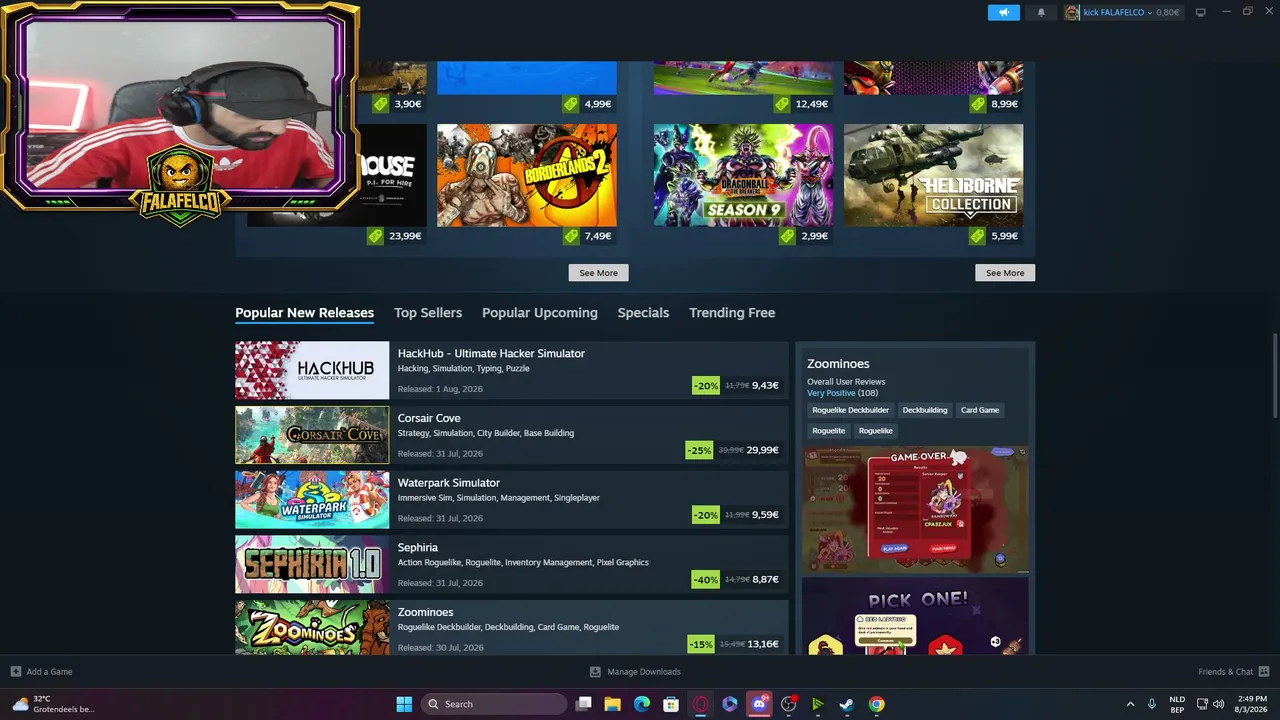
Task: Click the Zoominoes list thumbnail image
Action: 312,628
